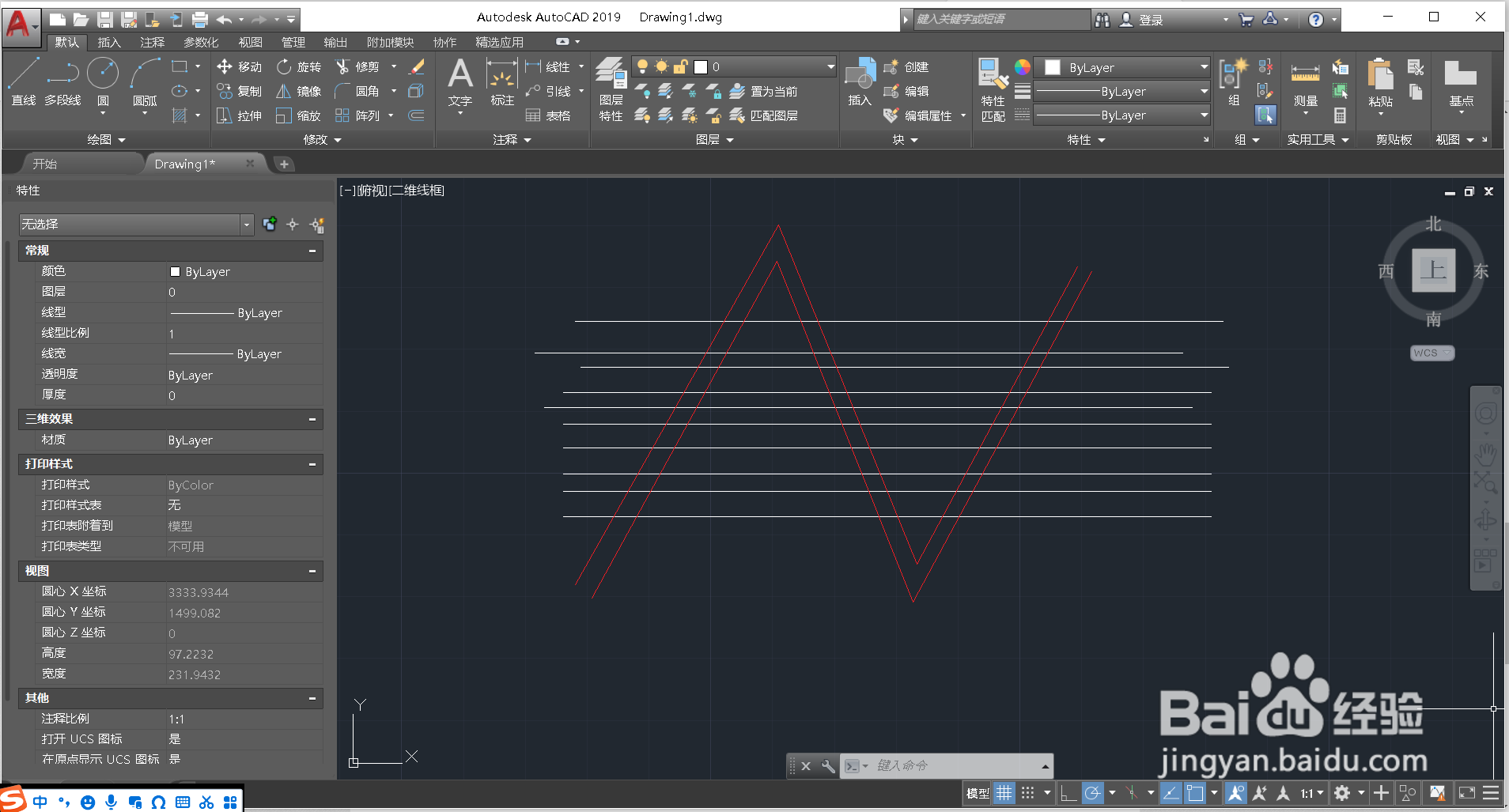Click the ViewCube 上 face
The image size is (1509, 812).
tap(1433, 270)
